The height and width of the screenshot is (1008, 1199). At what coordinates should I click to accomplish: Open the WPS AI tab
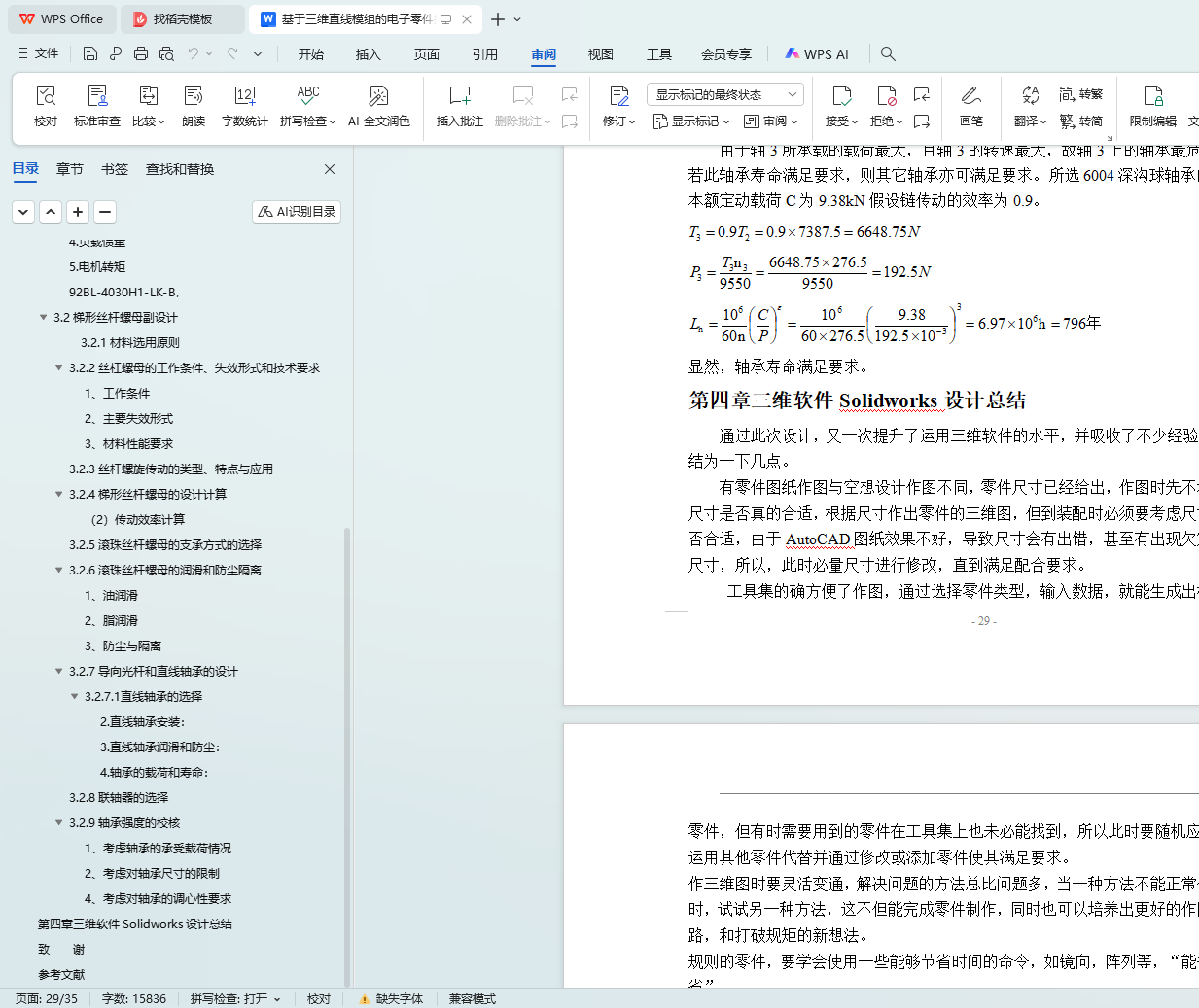click(817, 54)
